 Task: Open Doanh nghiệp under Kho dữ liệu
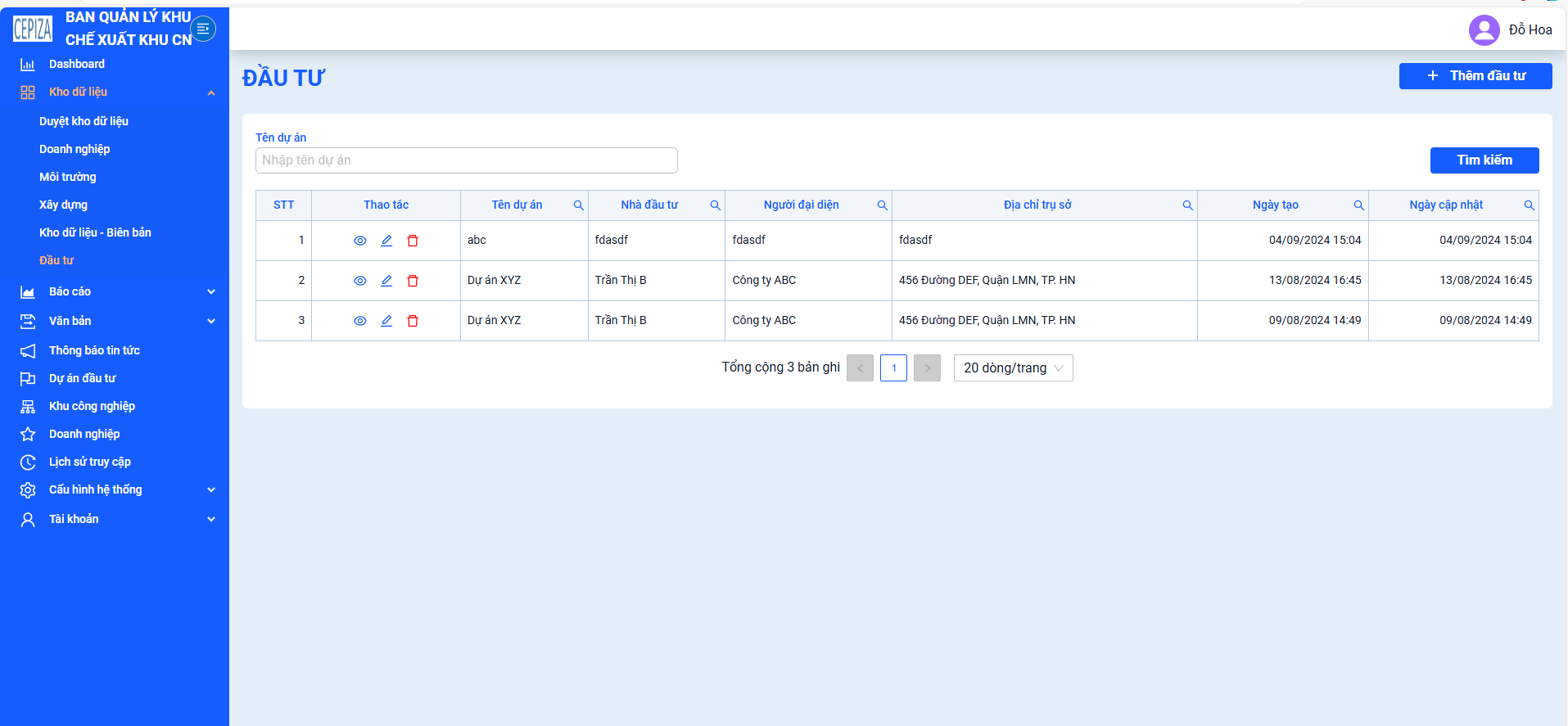coord(75,149)
